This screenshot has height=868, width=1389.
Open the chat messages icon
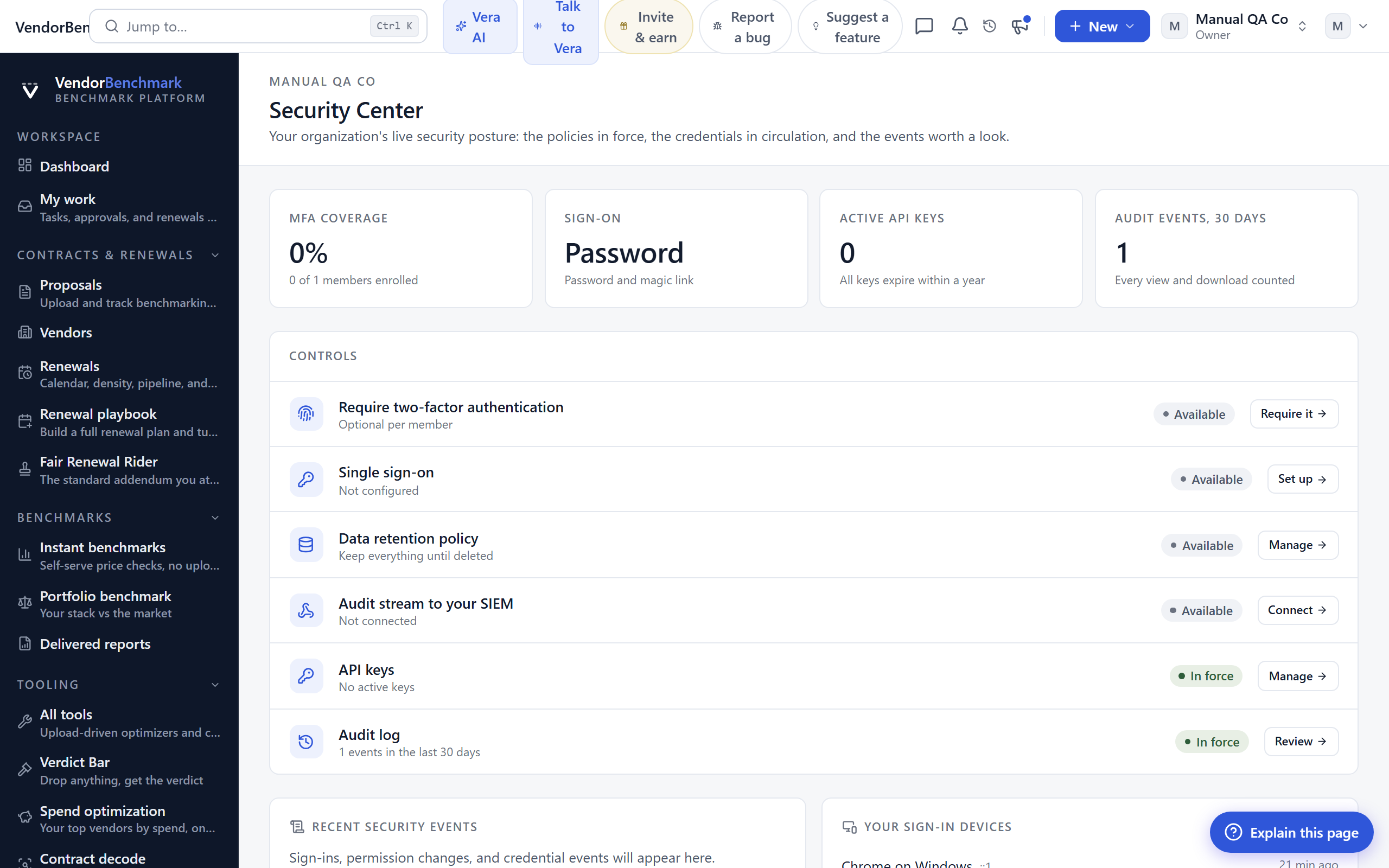point(924,27)
